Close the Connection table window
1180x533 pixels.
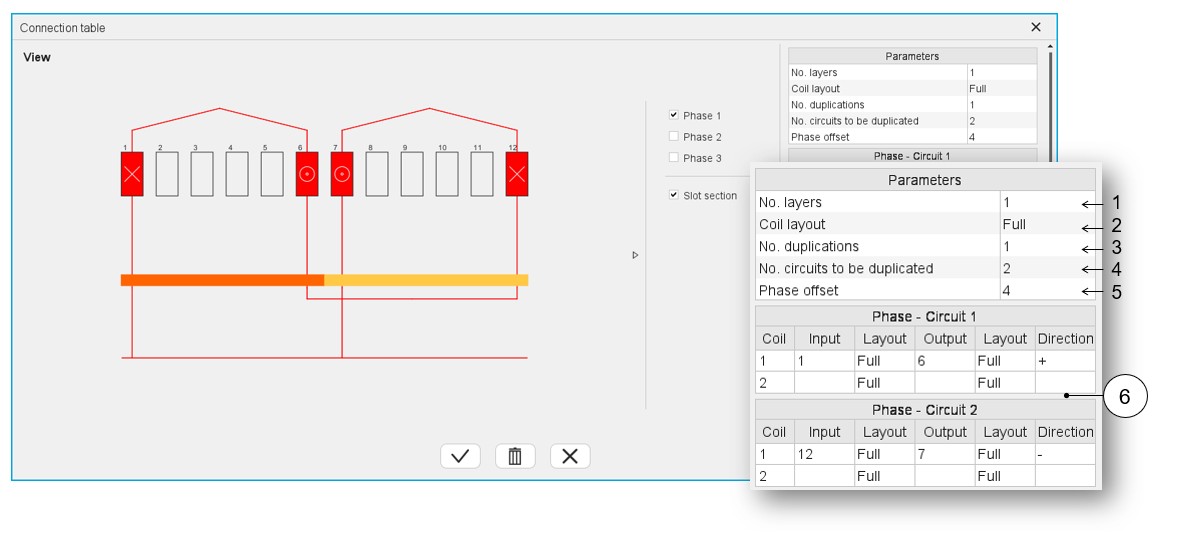pyautogui.click(x=1036, y=27)
